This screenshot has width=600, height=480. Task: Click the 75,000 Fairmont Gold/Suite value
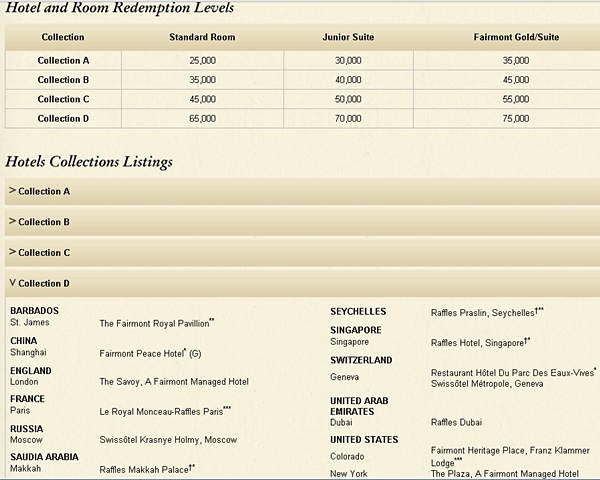point(516,119)
